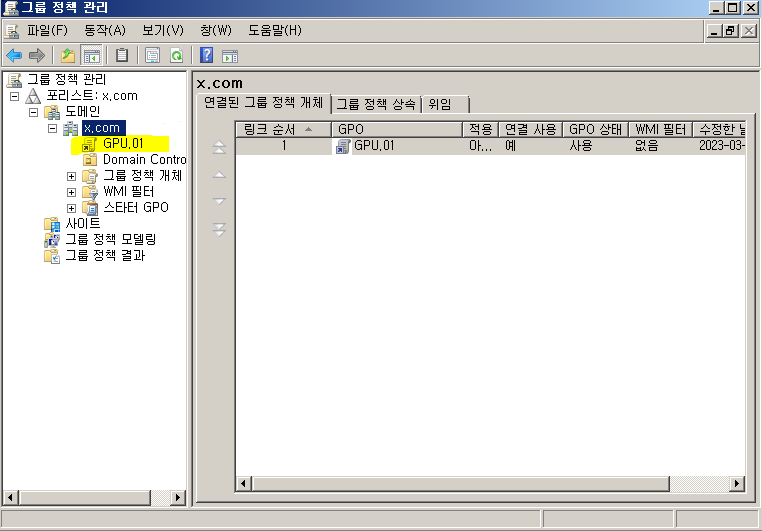Toggle the console tree show/hide icon
762x531 pixels.
click(91, 56)
